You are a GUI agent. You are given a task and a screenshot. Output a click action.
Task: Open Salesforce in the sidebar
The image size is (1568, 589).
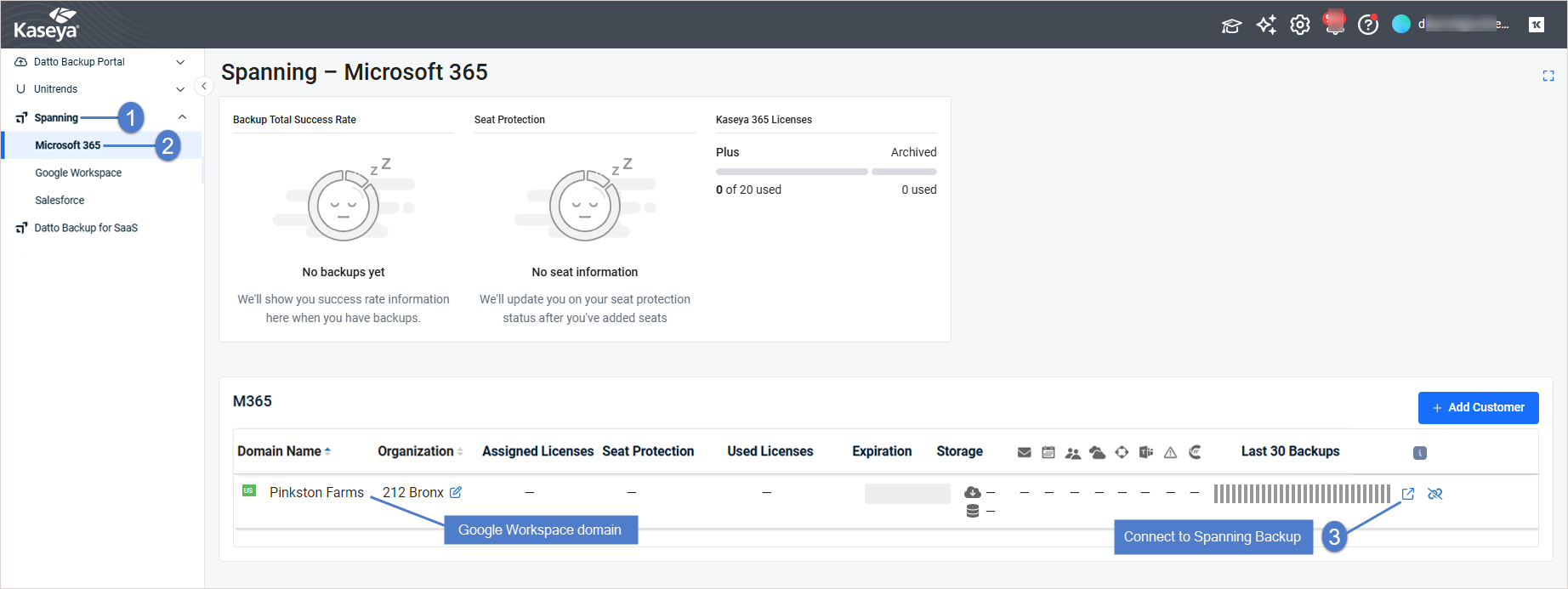click(x=60, y=201)
